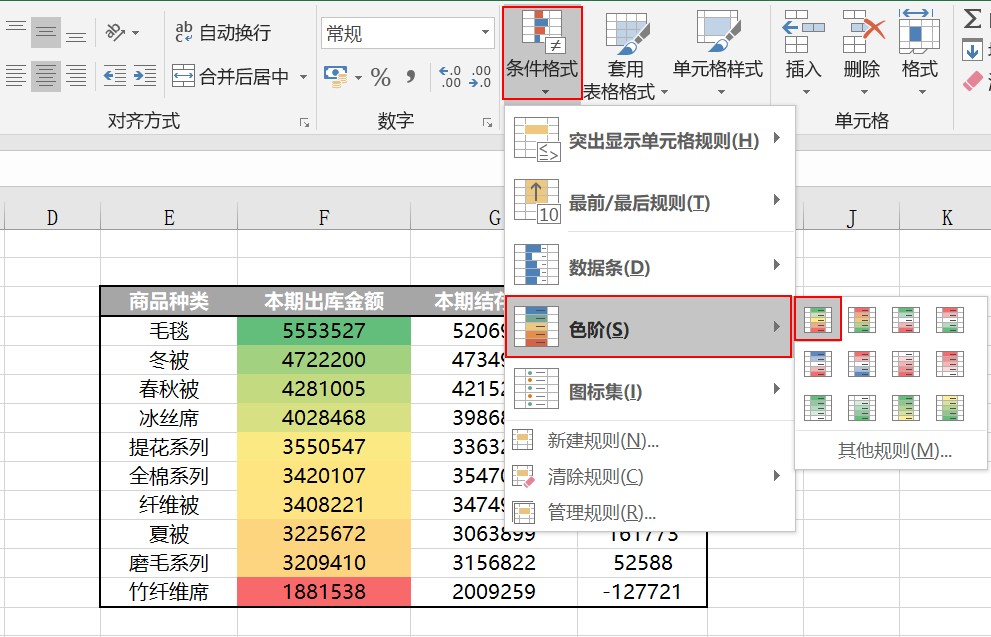
Task: Click the AutoSum sigma icon
Action: tap(973, 18)
